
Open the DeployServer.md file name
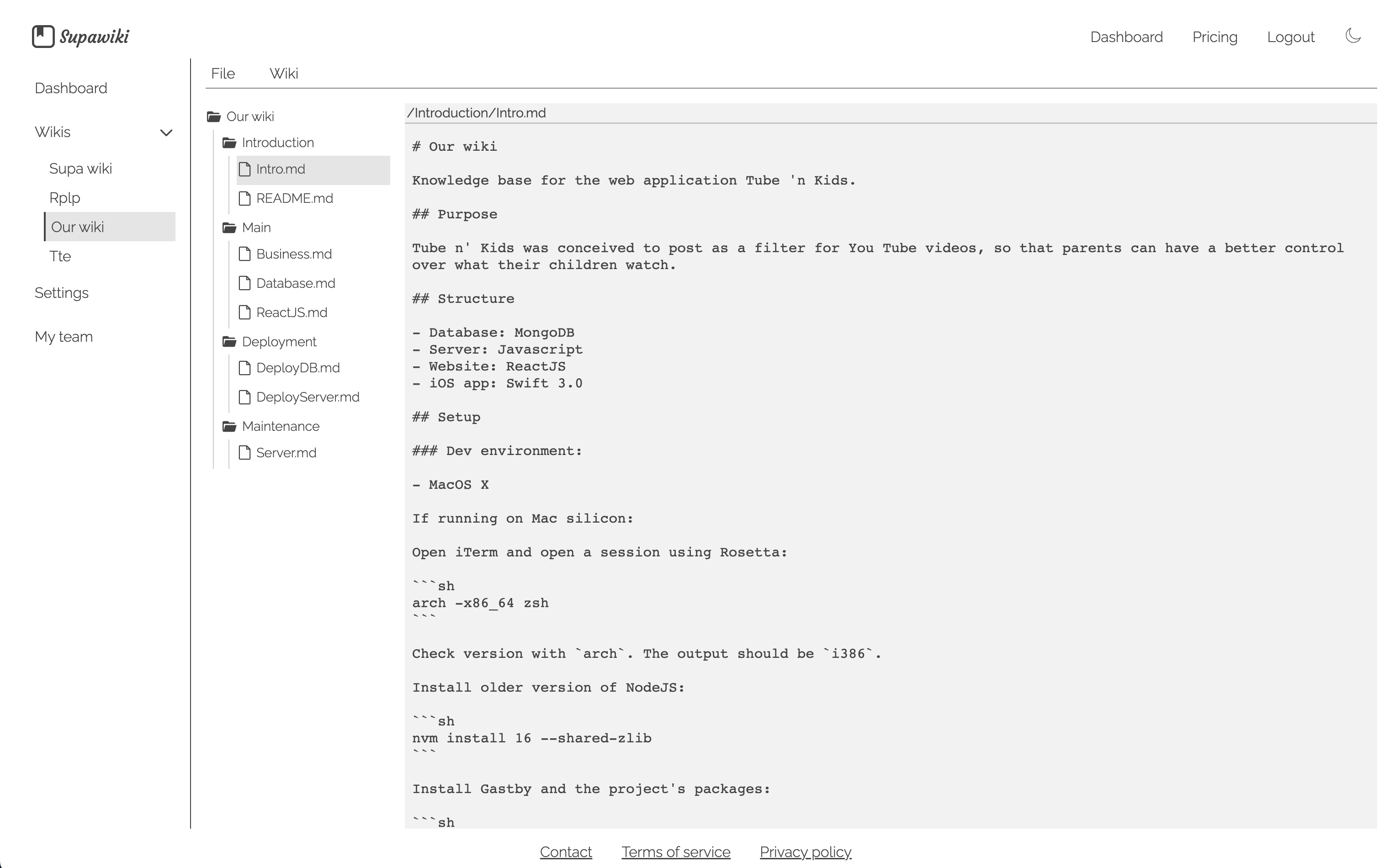[308, 397]
